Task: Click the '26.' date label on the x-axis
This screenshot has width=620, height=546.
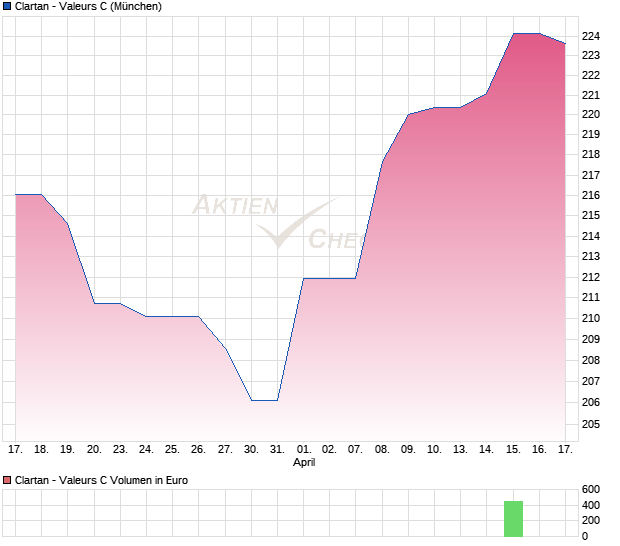Action: (198, 450)
